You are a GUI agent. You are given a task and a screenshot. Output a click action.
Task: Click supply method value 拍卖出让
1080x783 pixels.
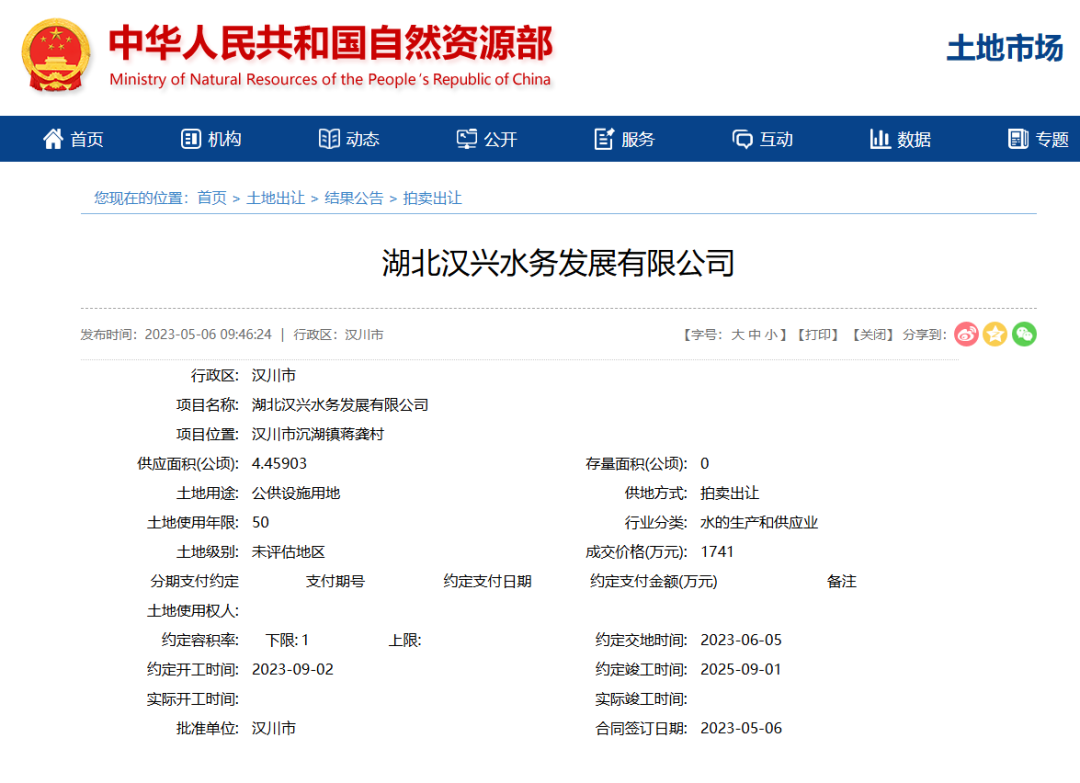(729, 493)
